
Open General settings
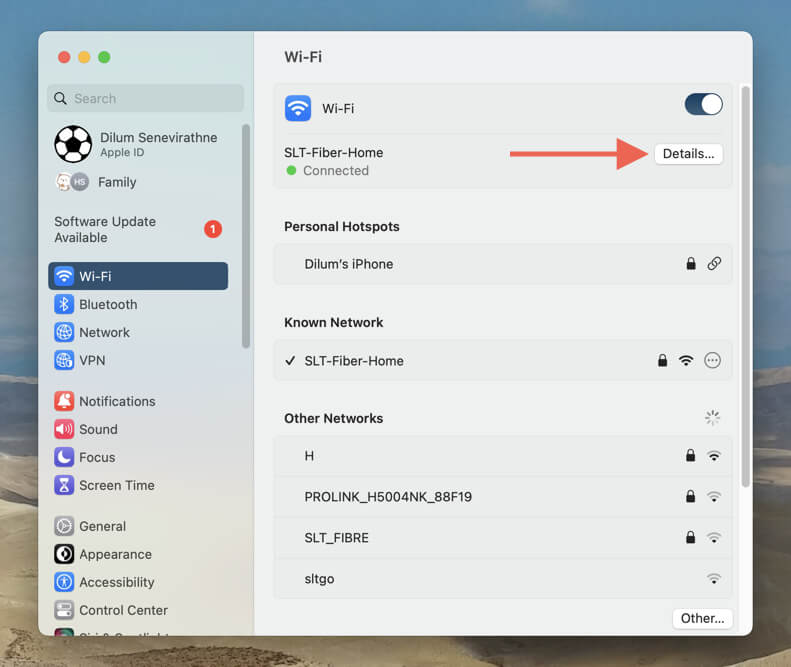(138, 526)
